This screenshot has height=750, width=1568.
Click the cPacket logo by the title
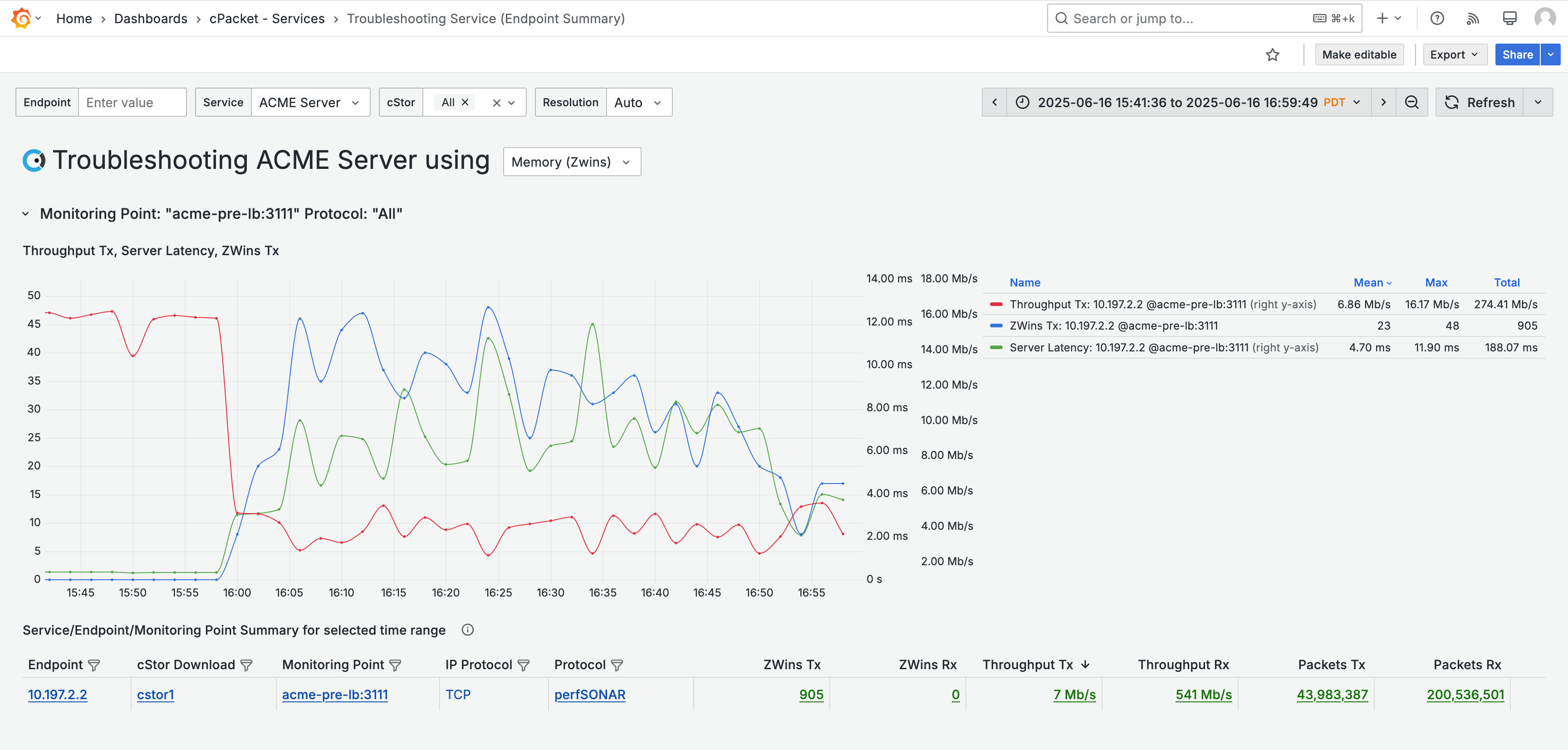tap(34, 160)
